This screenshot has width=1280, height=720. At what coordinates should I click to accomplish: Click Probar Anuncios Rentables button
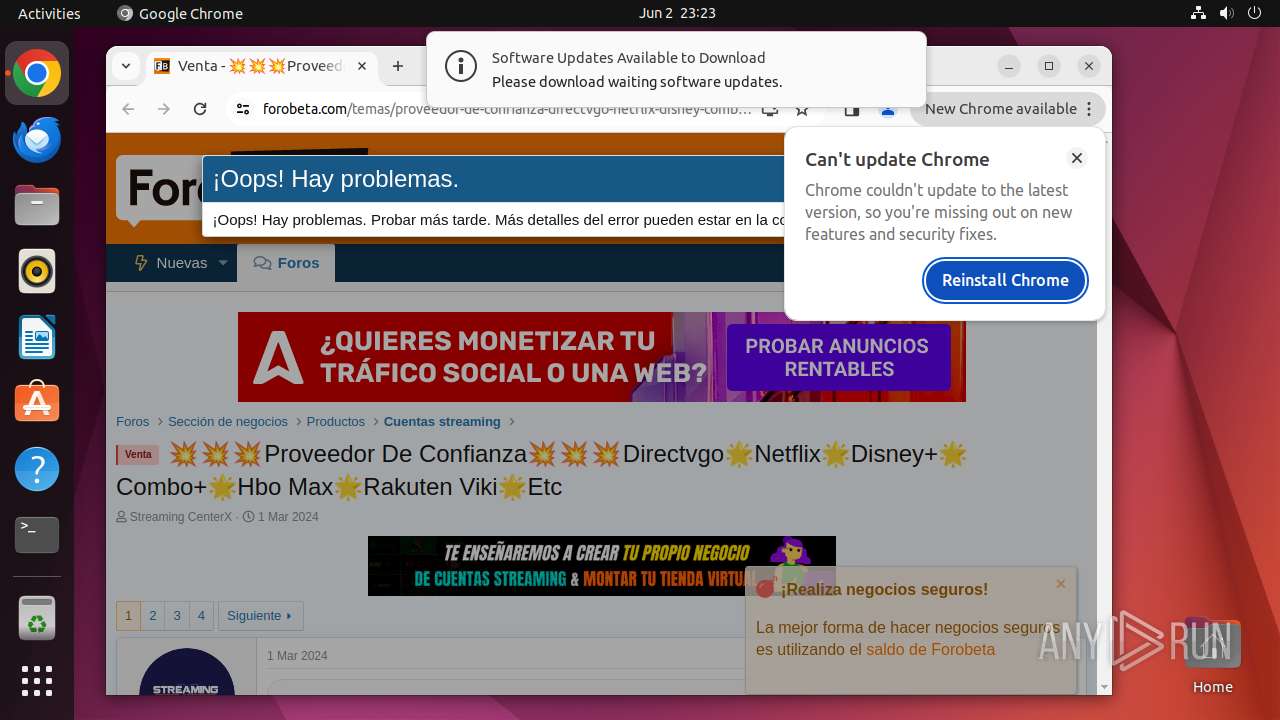(838, 357)
